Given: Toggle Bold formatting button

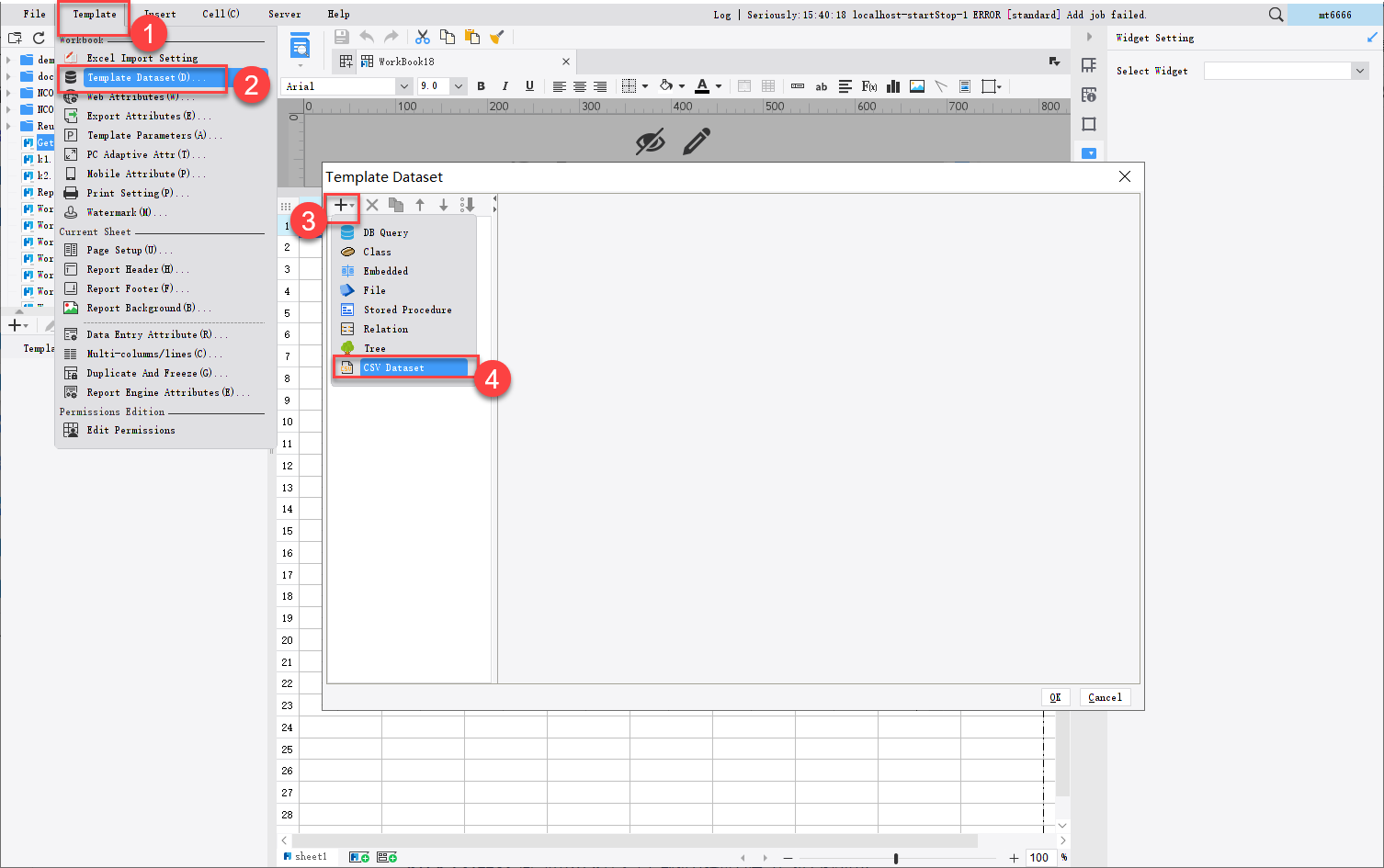Looking at the screenshot, I should point(481,86).
